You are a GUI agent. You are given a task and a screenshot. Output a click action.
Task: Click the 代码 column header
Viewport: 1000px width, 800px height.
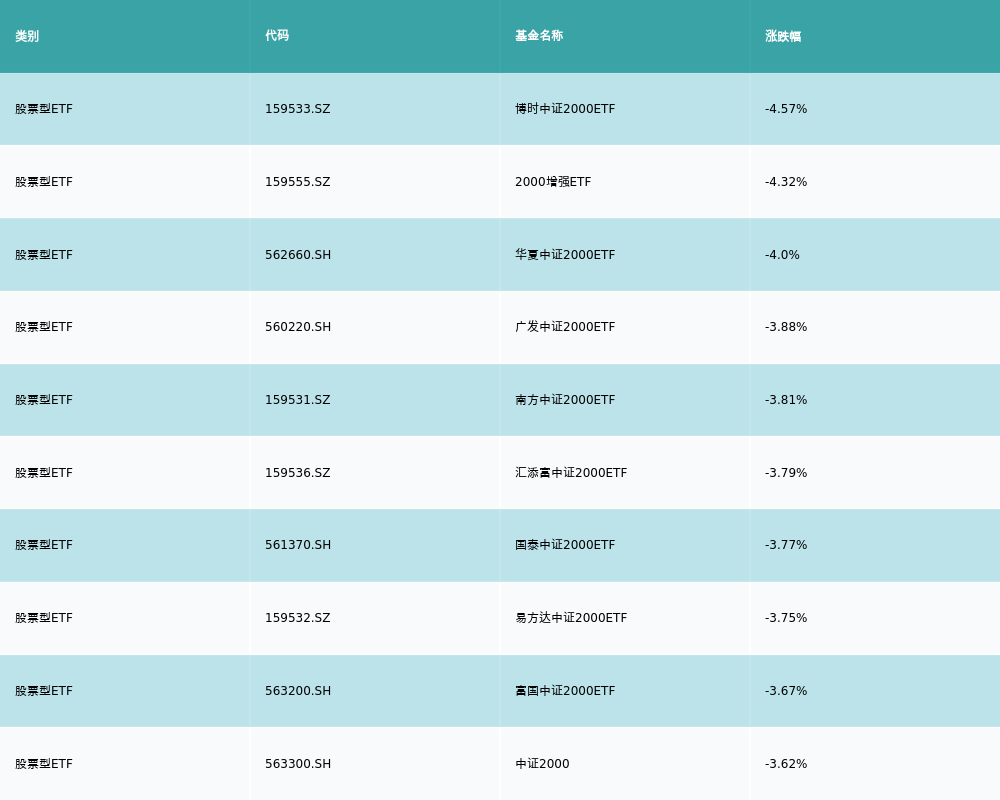[x=277, y=36]
